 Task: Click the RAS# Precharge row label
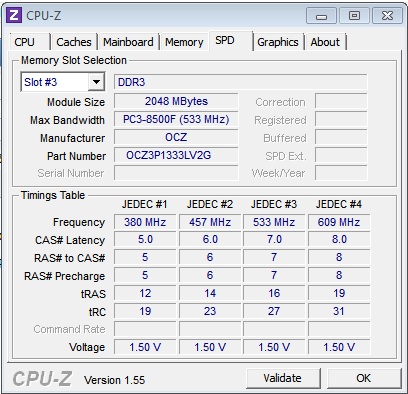(64, 276)
